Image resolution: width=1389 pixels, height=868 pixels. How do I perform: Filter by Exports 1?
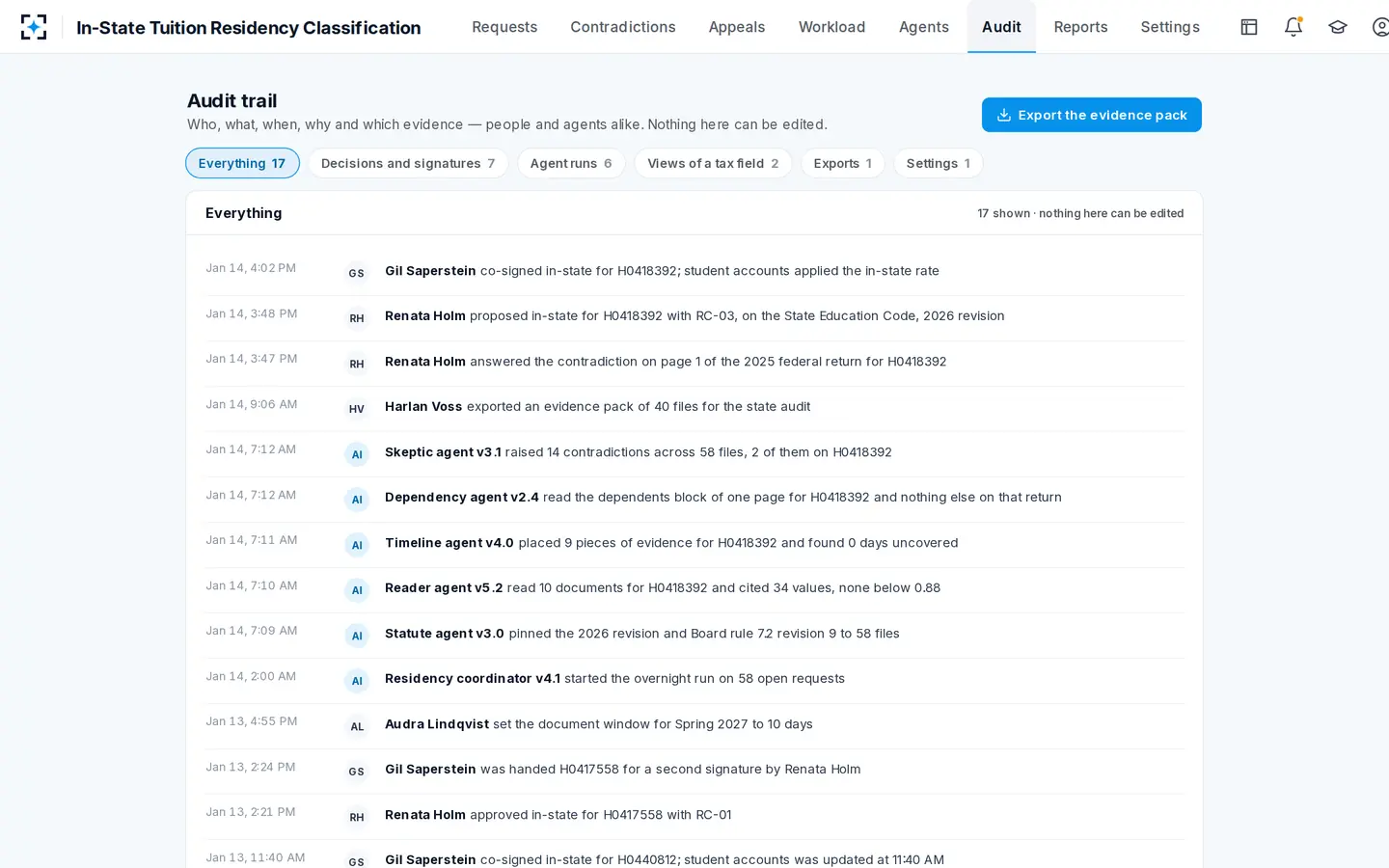[x=843, y=163]
